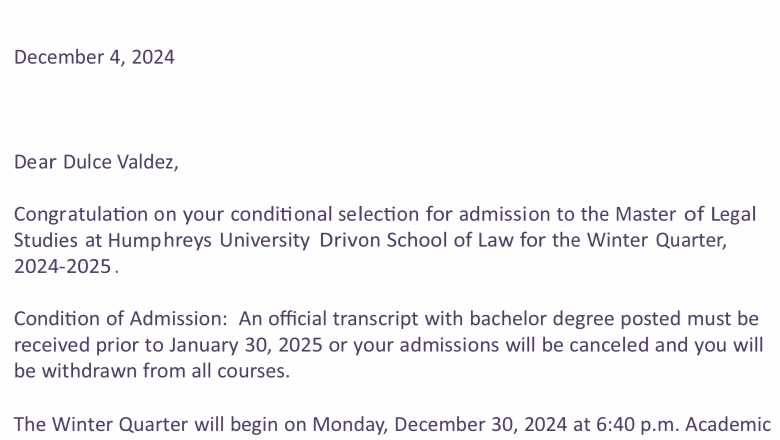Click the year range 2024-2025
This screenshot has height=440, width=780.
(x=62, y=267)
